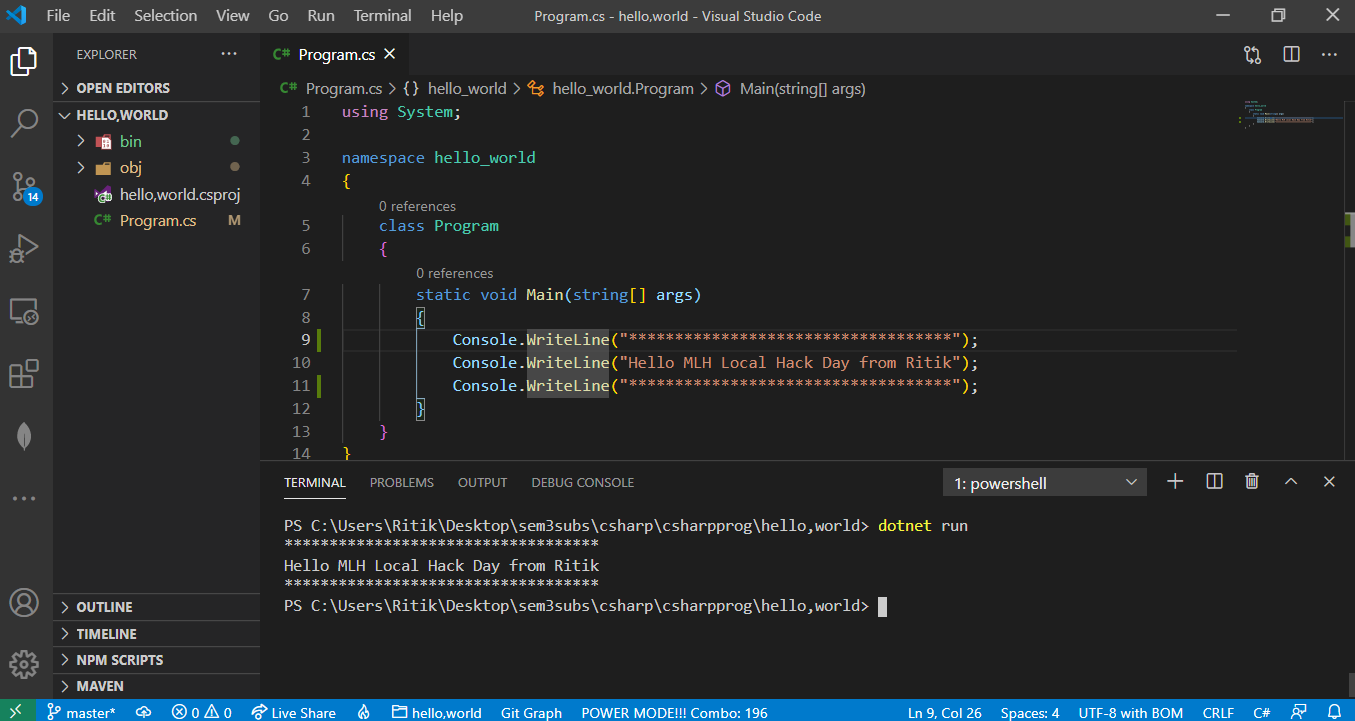Open the Selection menu
Viewport: 1355px width, 721px height.
coord(166,16)
